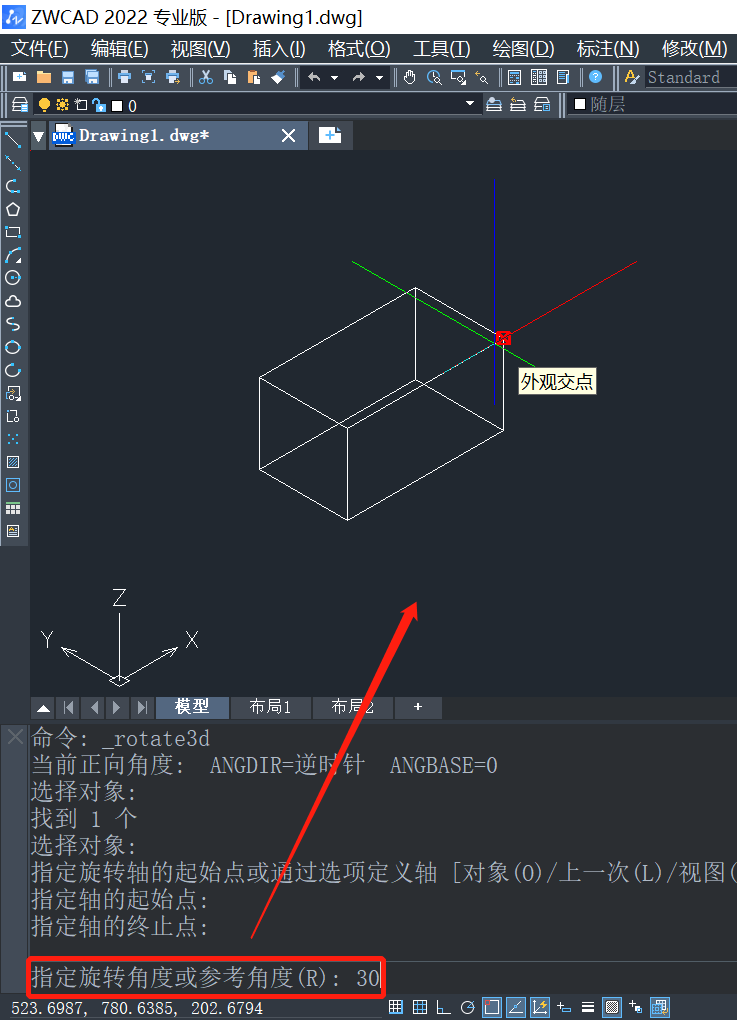The image size is (737, 1020).
Task: Open the 绘图(D) menu
Action: (x=523, y=48)
